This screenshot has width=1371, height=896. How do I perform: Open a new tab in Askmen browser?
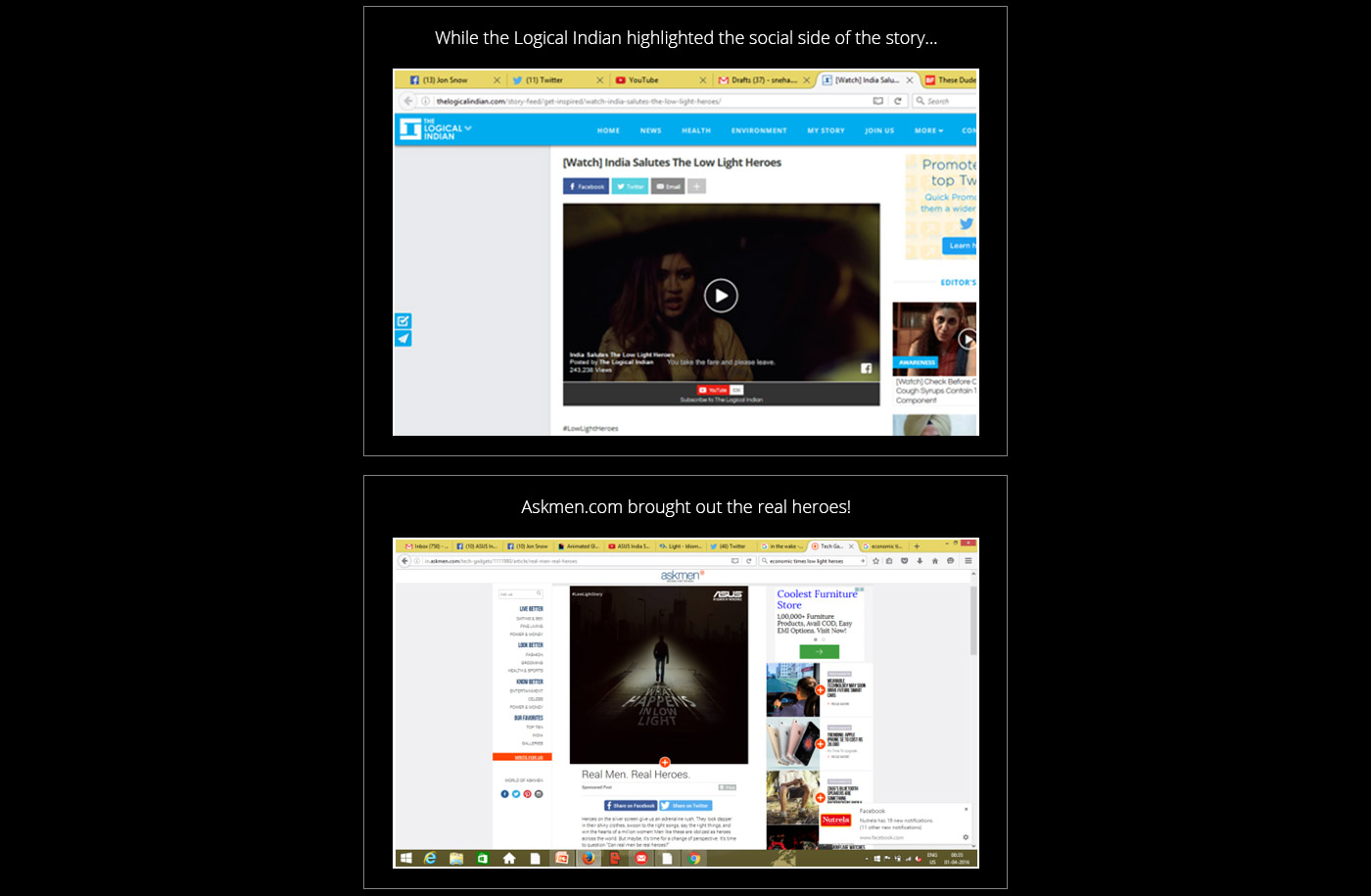(x=917, y=546)
